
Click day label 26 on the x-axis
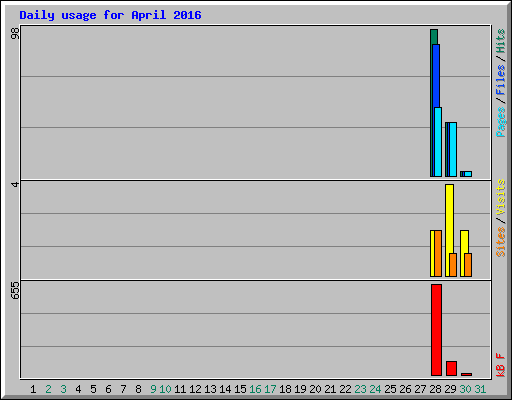(x=405, y=389)
